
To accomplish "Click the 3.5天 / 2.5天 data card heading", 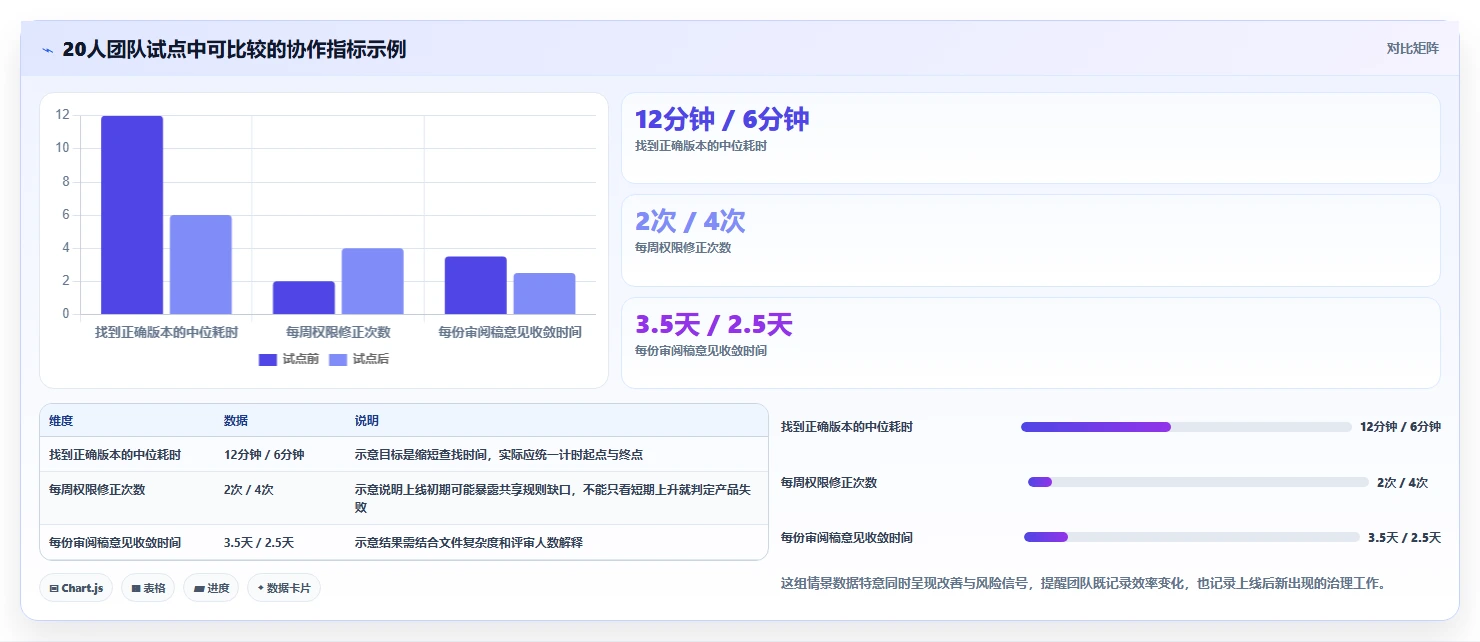I will [714, 325].
